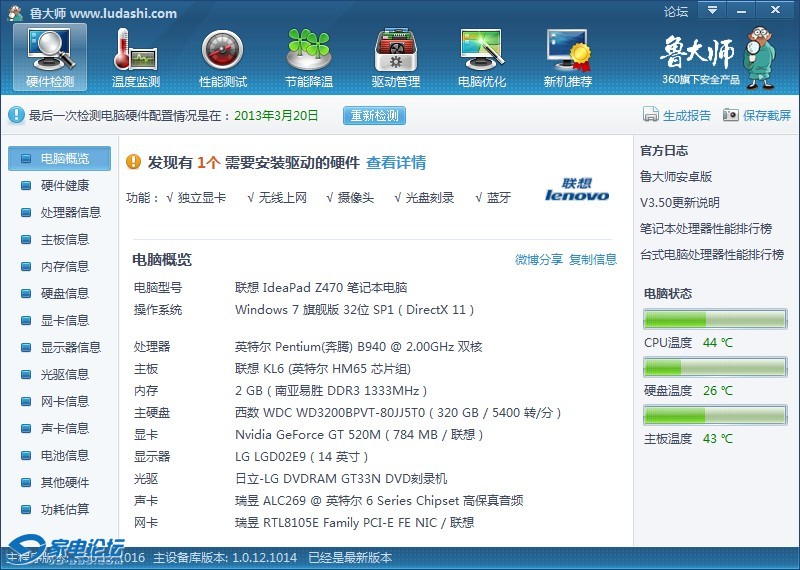Image resolution: width=800 pixels, height=570 pixels.
Task: Click the 微博分享 share link
Action: point(539,260)
